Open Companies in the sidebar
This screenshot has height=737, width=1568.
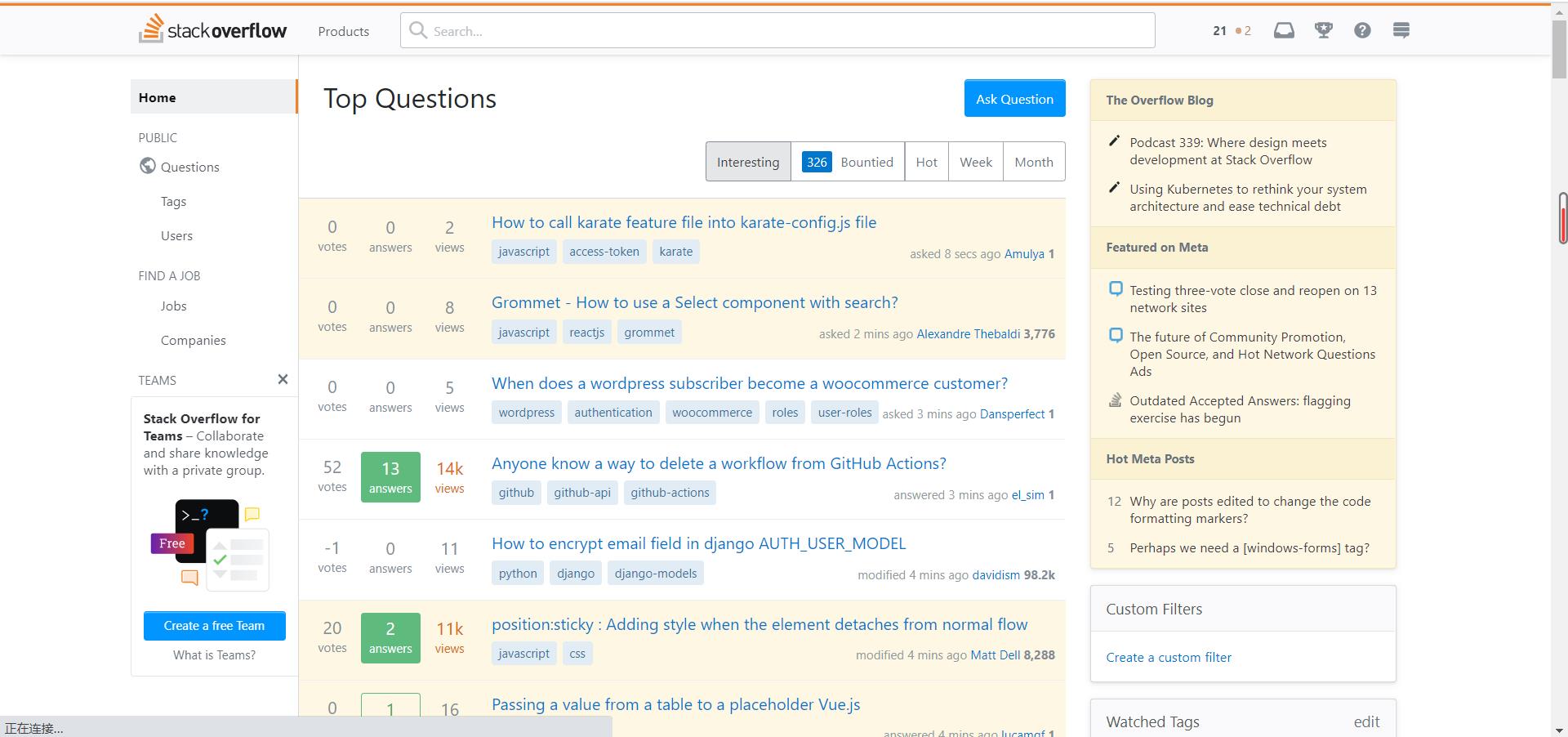tap(193, 340)
